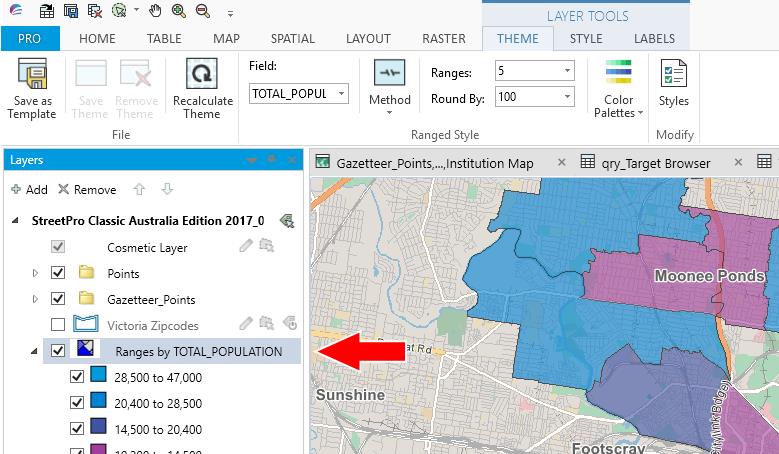Click the Styles icon in Modify group
Viewport: 779px width, 454px height.
[673, 76]
